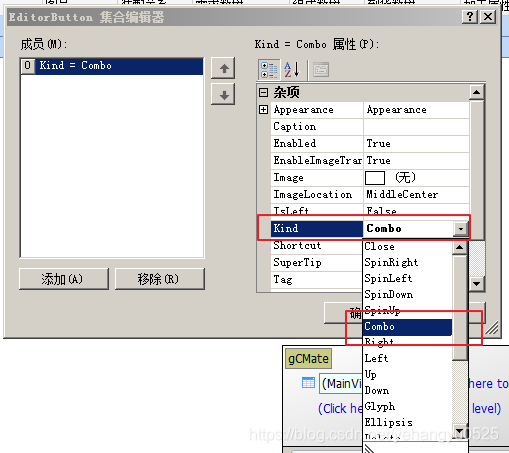This screenshot has width=509, height=453.
Task: Click the Kind dropdown list scroll-up arrow
Action: pyautogui.click(x=460, y=247)
